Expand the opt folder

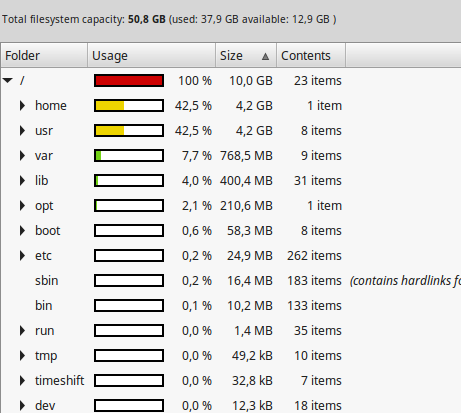(x=22, y=206)
